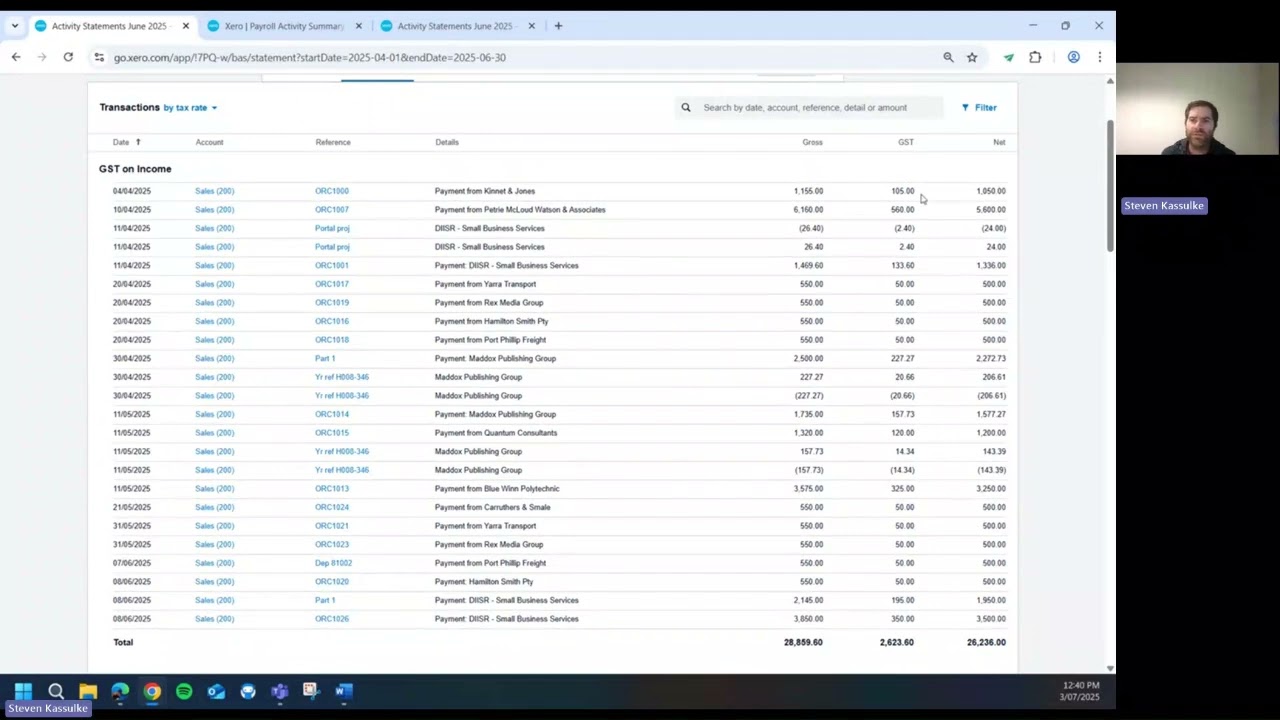Screen dimensions: 1280x720
Task: Open the 'by tax rate' grouping dropdown
Action: (190, 108)
